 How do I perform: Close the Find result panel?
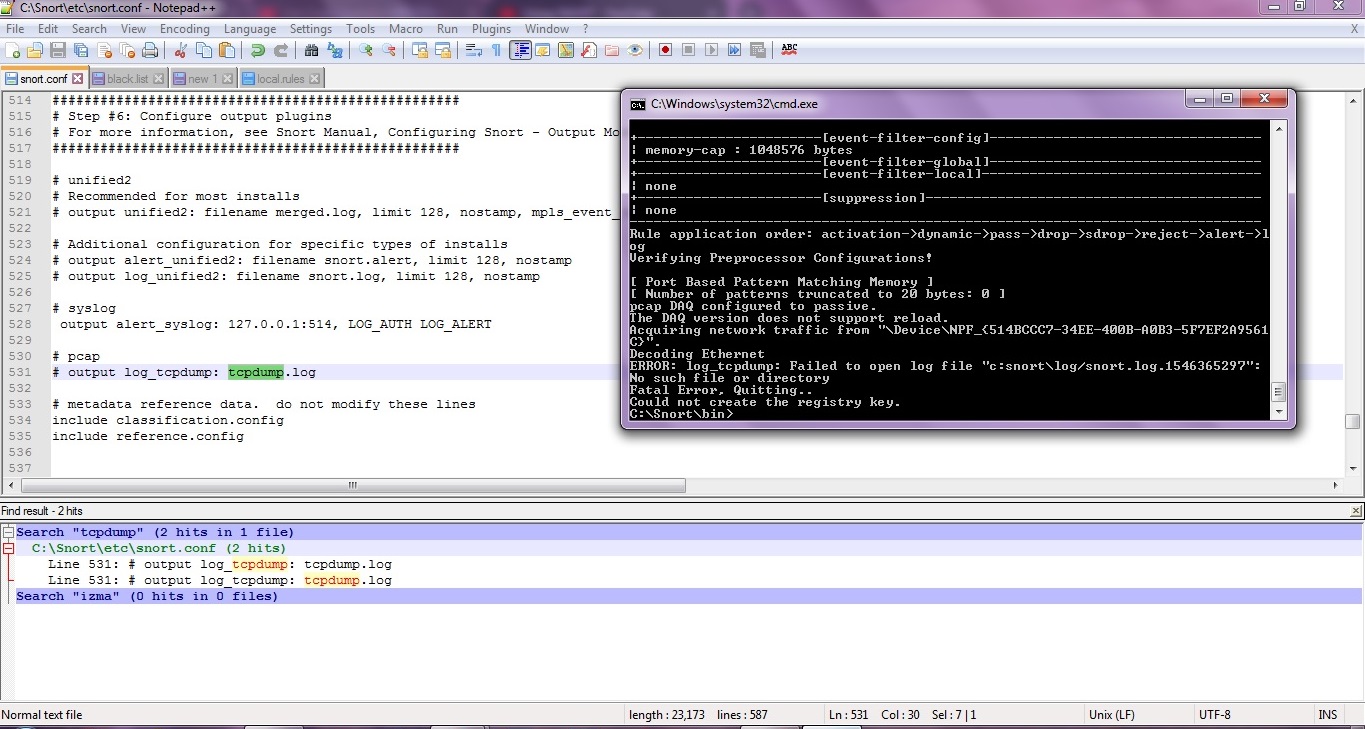click(x=1356, y=511)
